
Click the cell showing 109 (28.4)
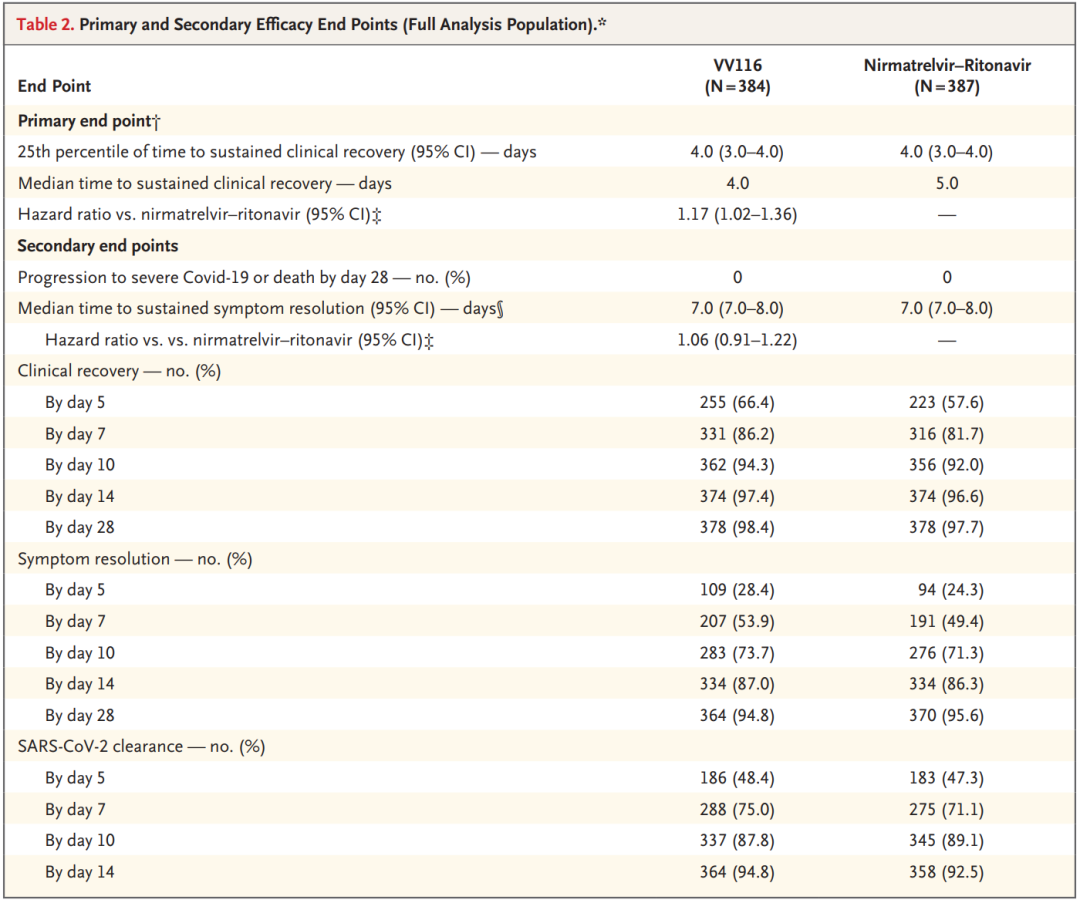[x=737, y=590]
